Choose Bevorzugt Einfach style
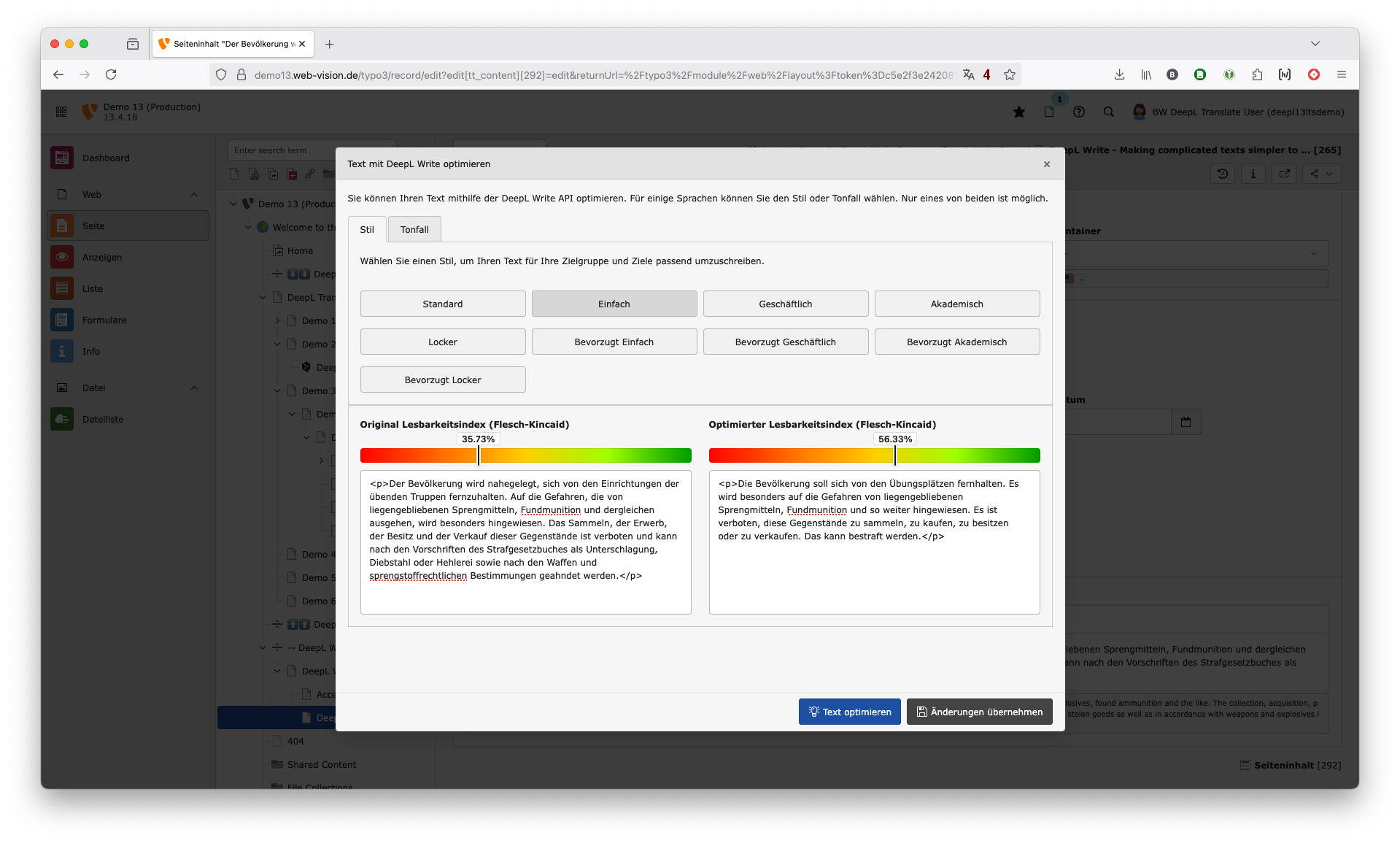 tap(614, 342)
